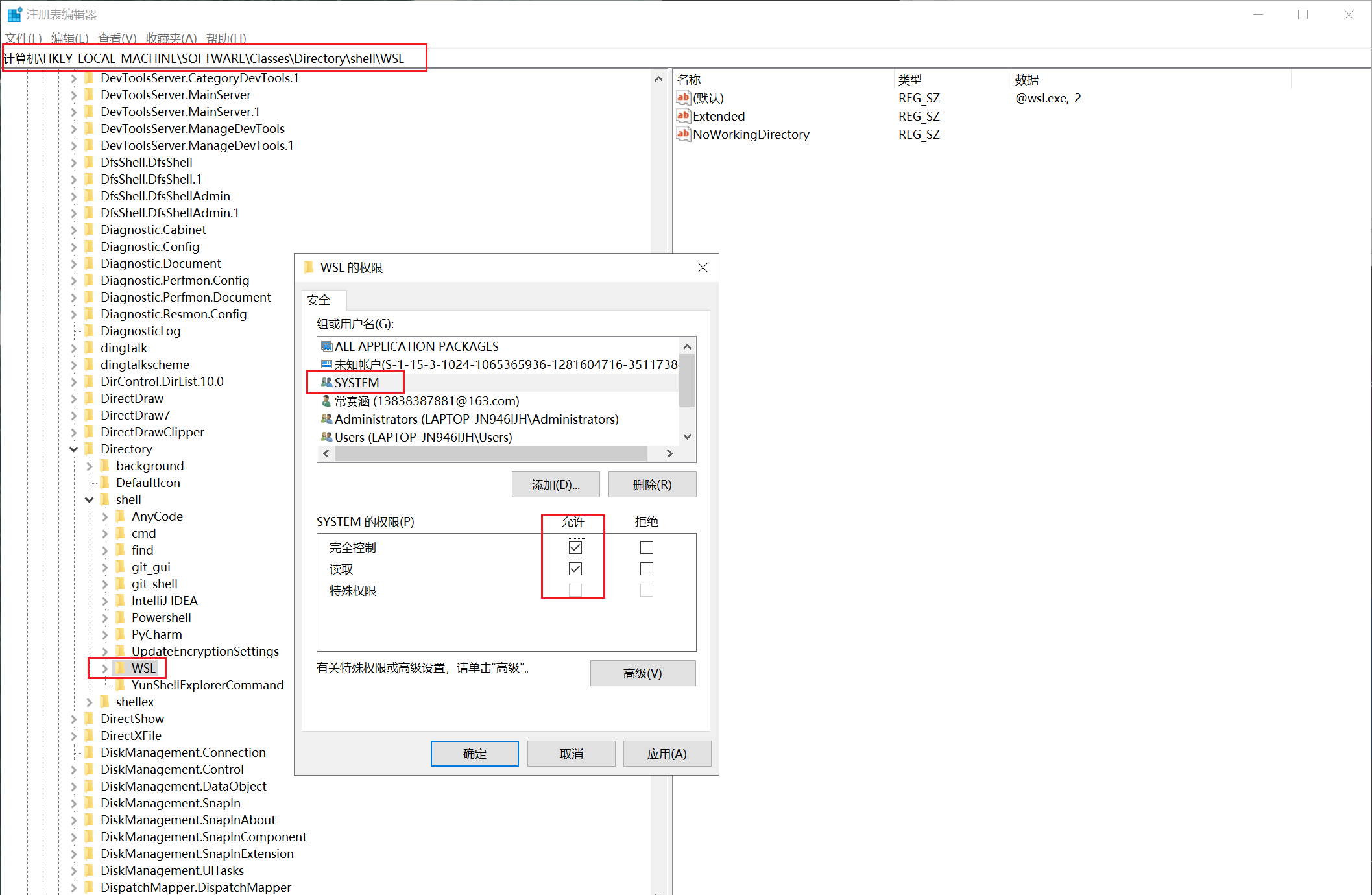Expand the WSL registry key

pyautogui.click(x=104, y=668)
